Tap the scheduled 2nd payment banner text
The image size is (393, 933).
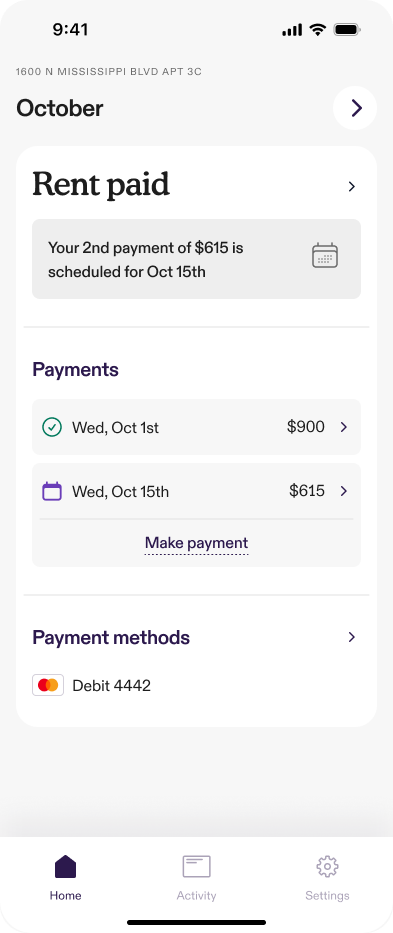click(146, 260)
